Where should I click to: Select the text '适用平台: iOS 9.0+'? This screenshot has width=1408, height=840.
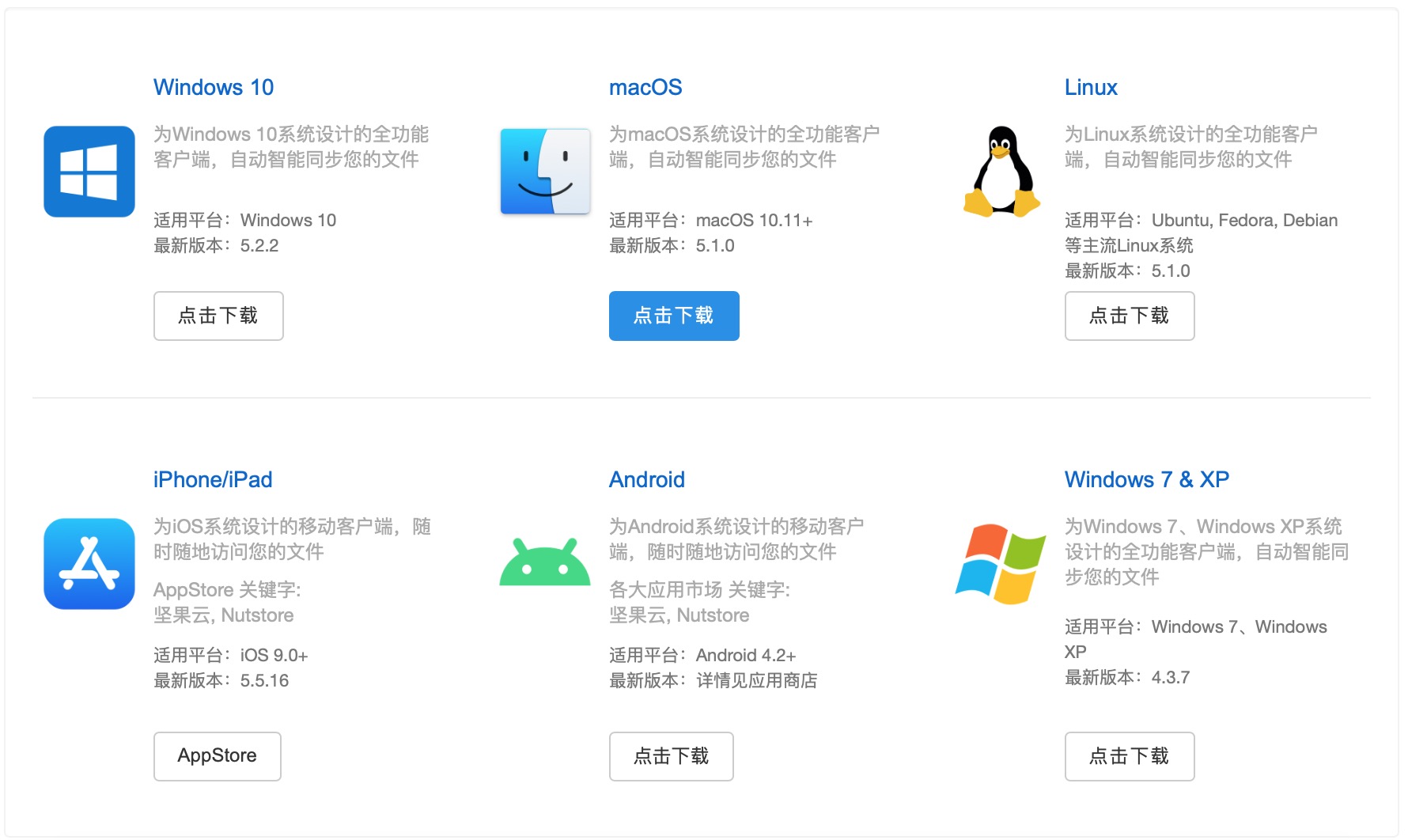click(231, 656)
